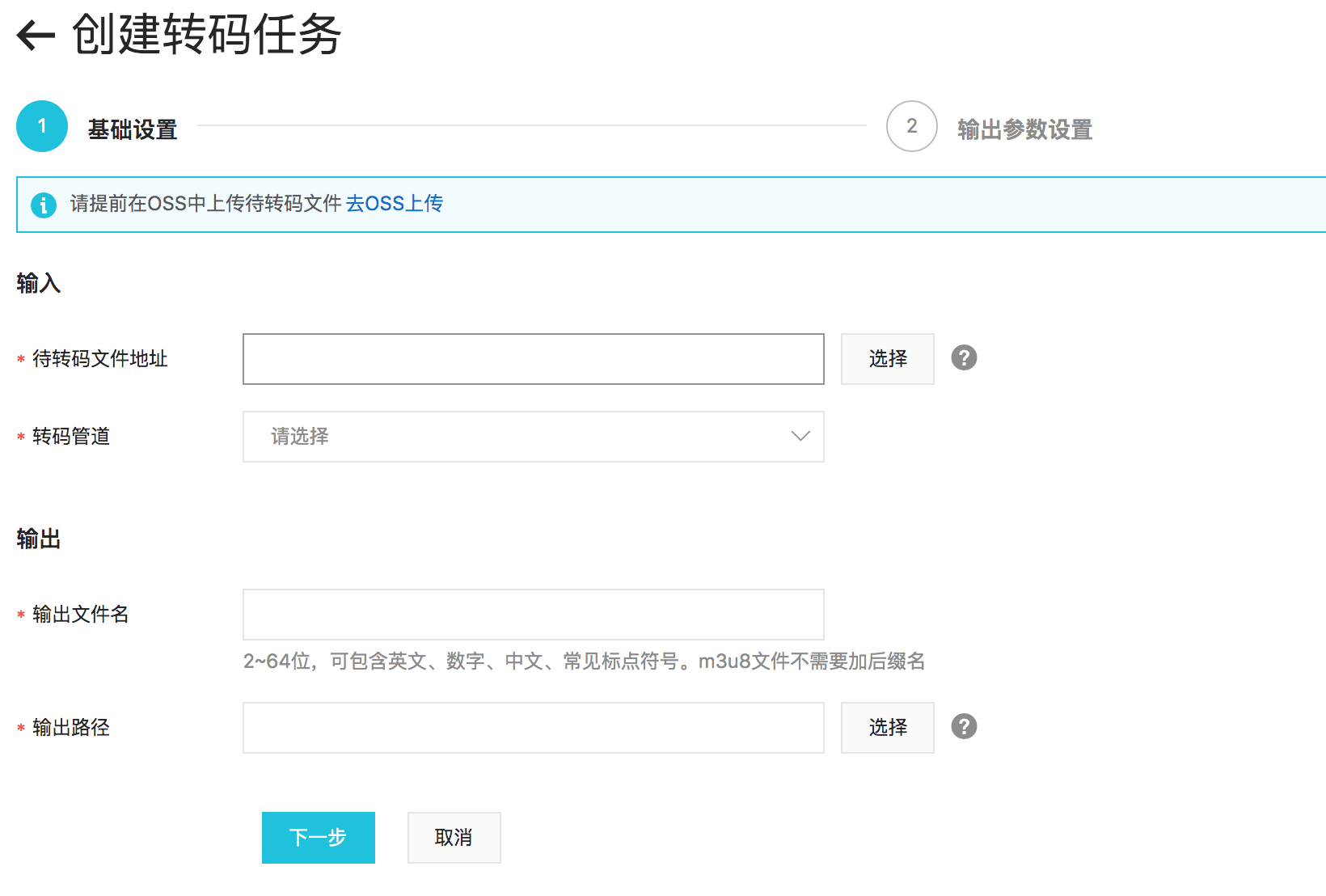Focus the 待转码文件地址 input field
This screenshot has width=1326, height=896.
coord(533,359)
